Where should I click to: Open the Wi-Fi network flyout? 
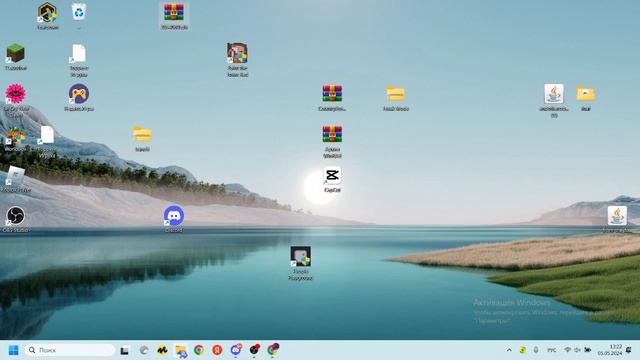coord(567,350)
